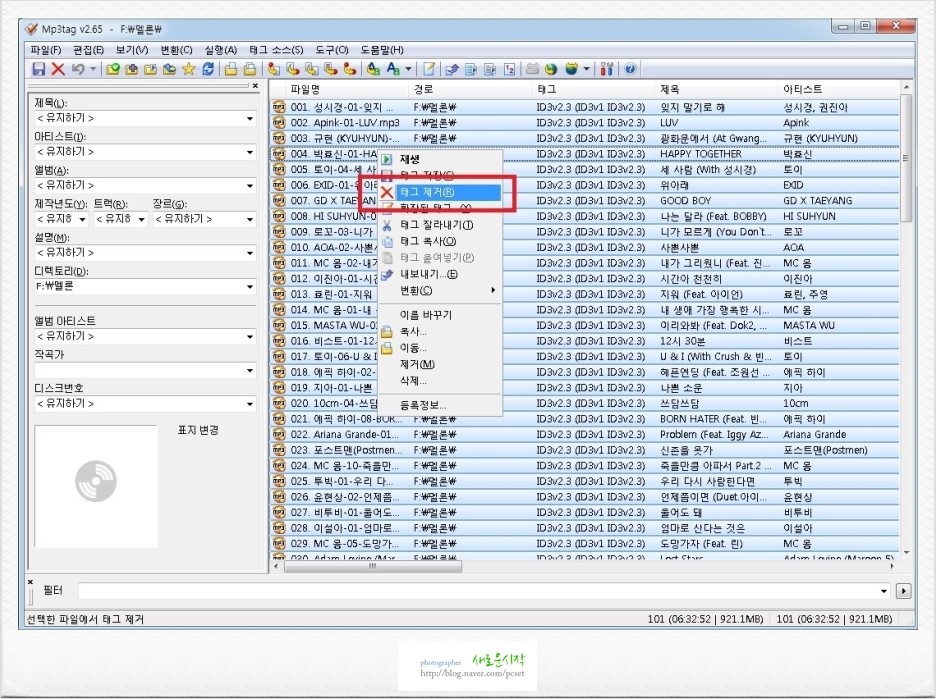This screenshot has width=936, height=699.
Task: Open the 파일(F) menu
Action: point(45,50)
